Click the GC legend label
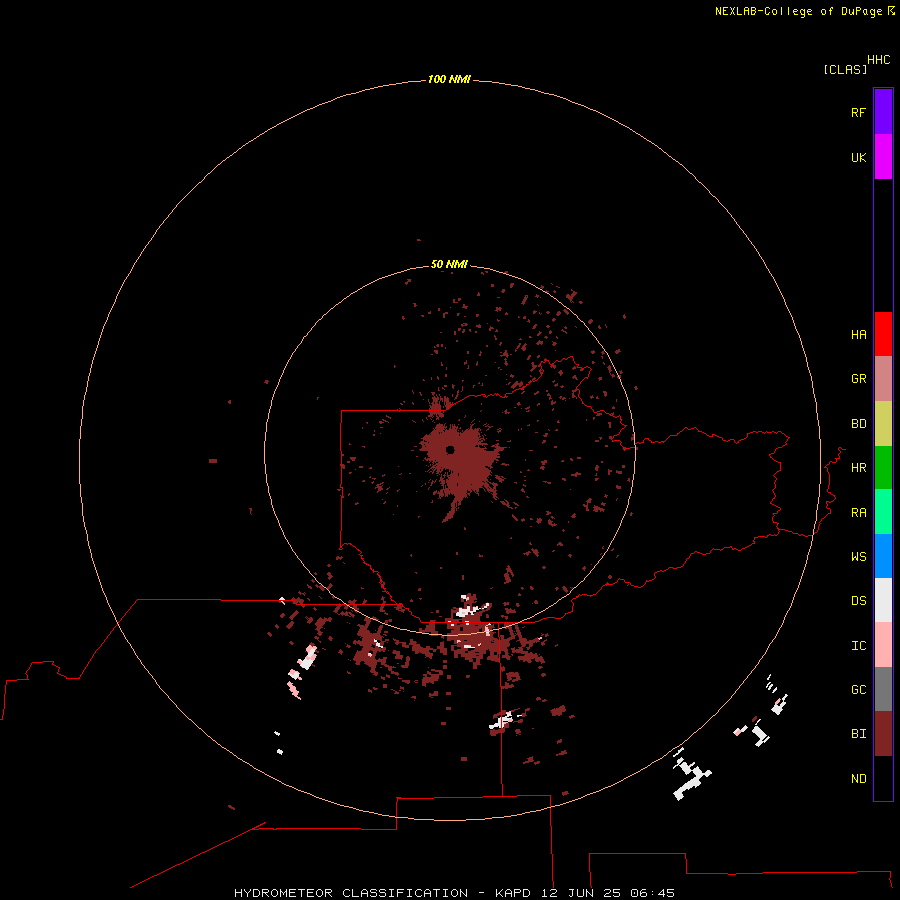The image size is (900, 900). (x=858, y=690)
